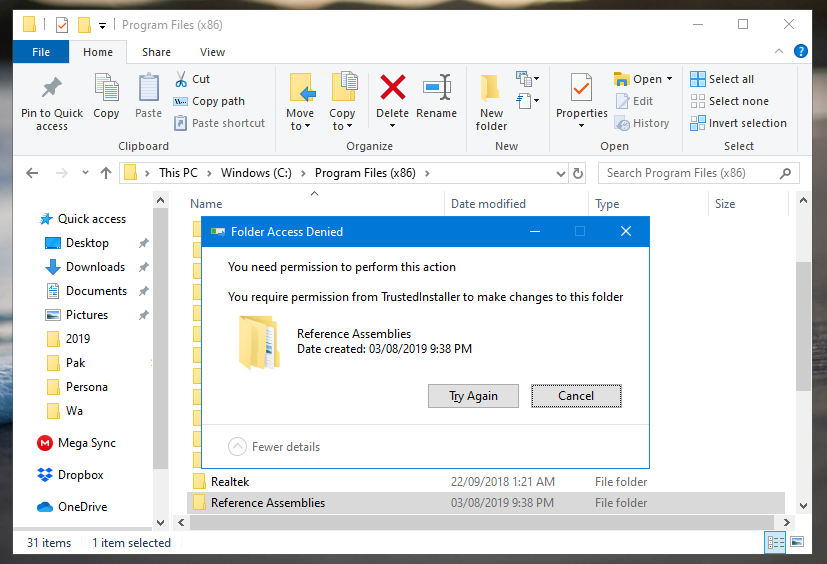
Task: Click Select all
Action: pyautogui.click(x=722, y=79)
